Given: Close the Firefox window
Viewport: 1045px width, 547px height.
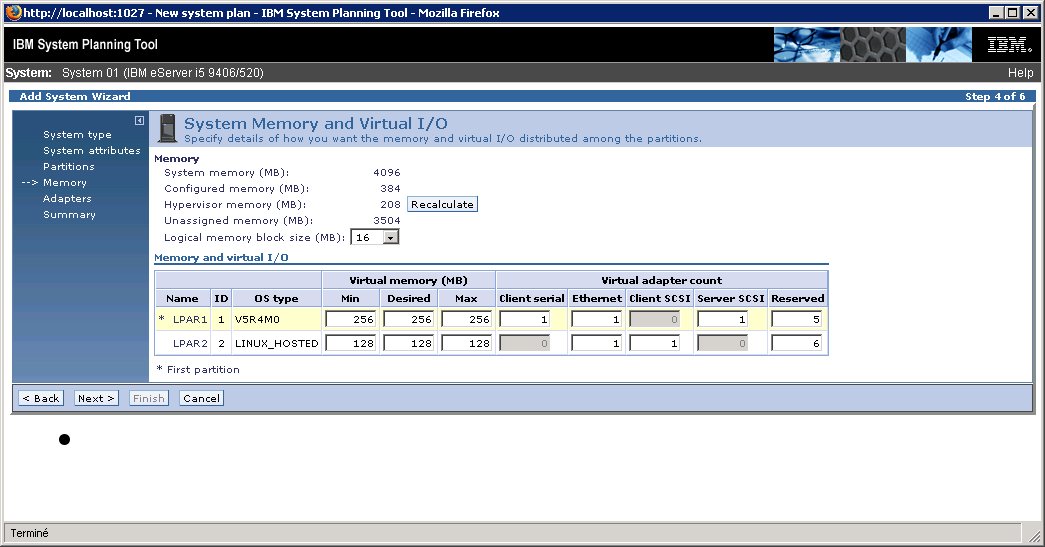Looking at the screenshot, I should click(1030, 13).
